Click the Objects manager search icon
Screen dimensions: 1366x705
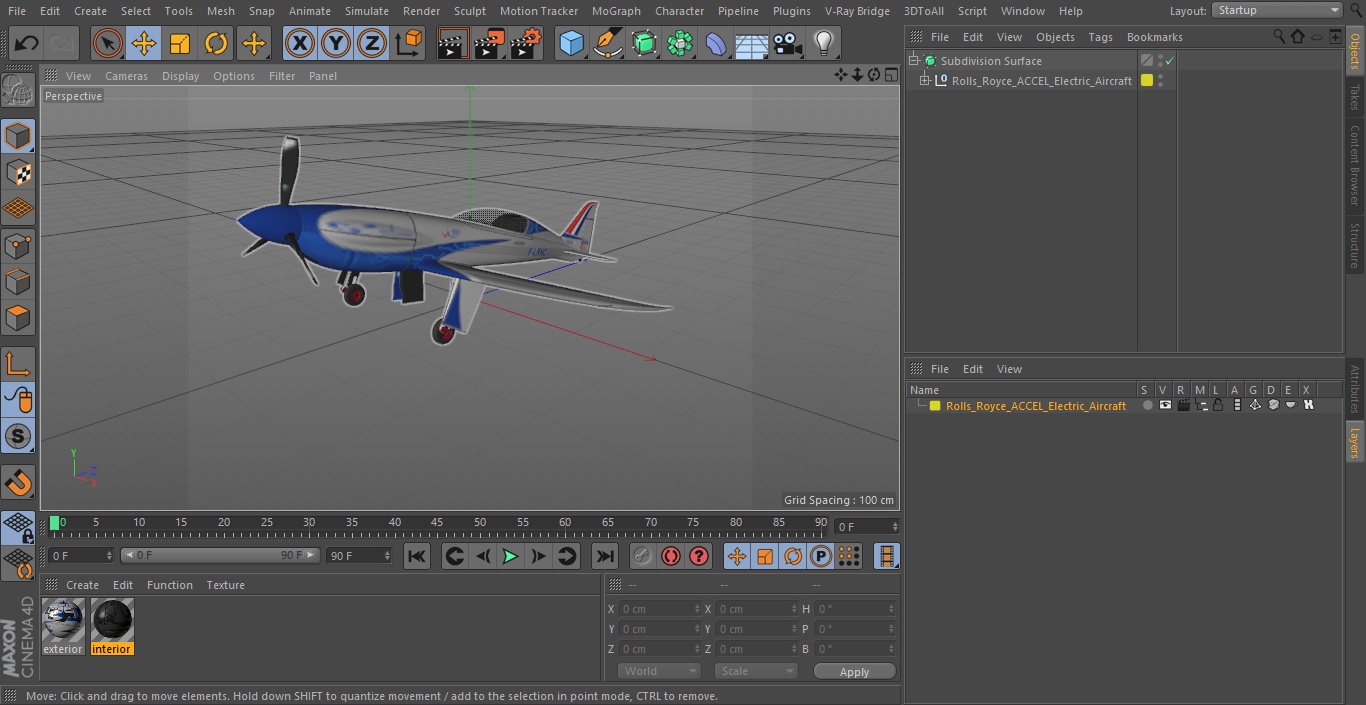click(1279, 37)
